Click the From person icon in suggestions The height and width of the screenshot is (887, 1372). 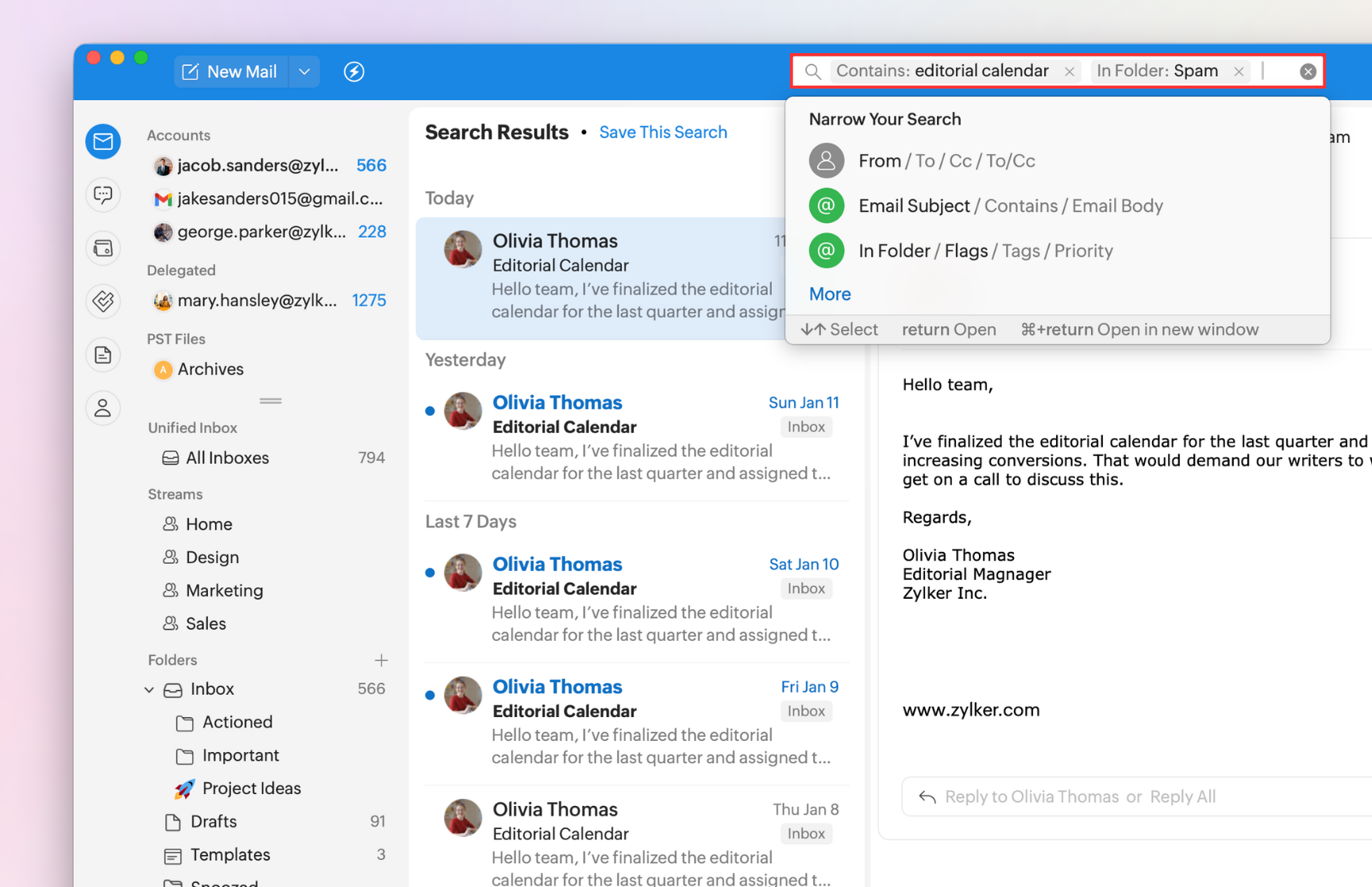(x=827, y=160)
